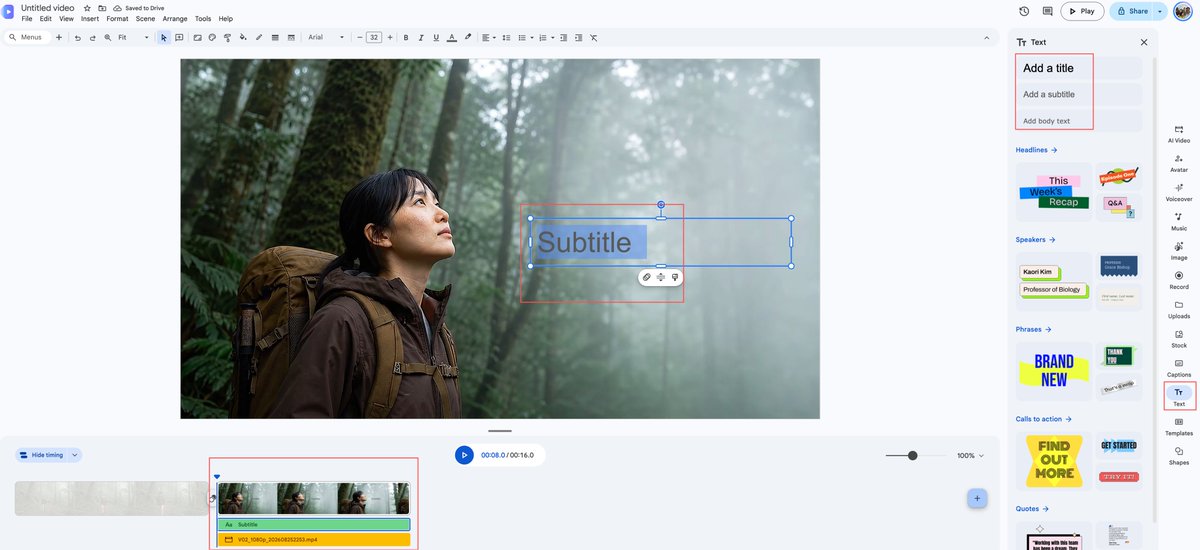Viewport: 1200px width, 550px height.
Task: Click the decrease indent icon
Action: pyautogui.click(x=564, y=37)
